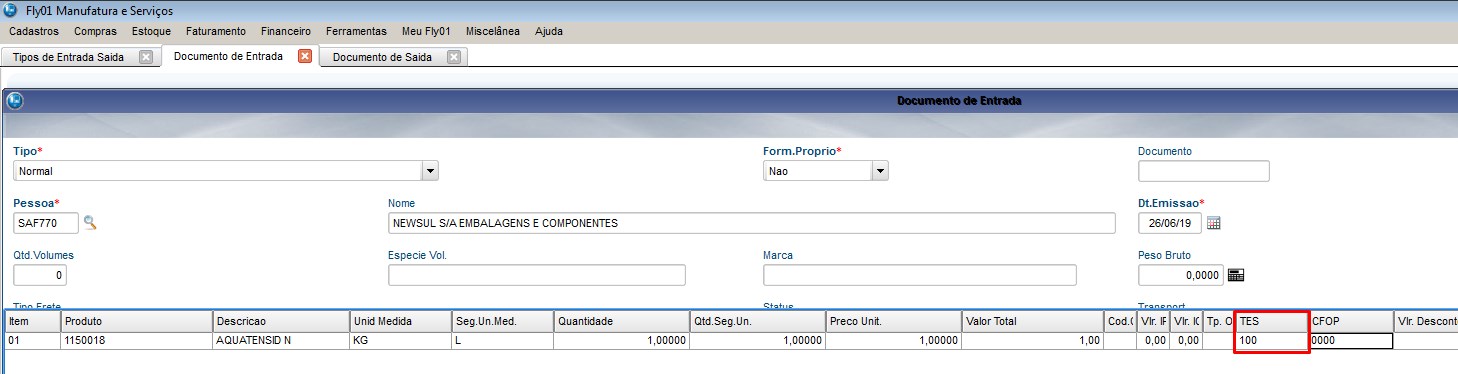Select the Seg.Un.Med. cell L
Image resolution: width=1458 pixels, height=374 pixels.
point(503,340)
